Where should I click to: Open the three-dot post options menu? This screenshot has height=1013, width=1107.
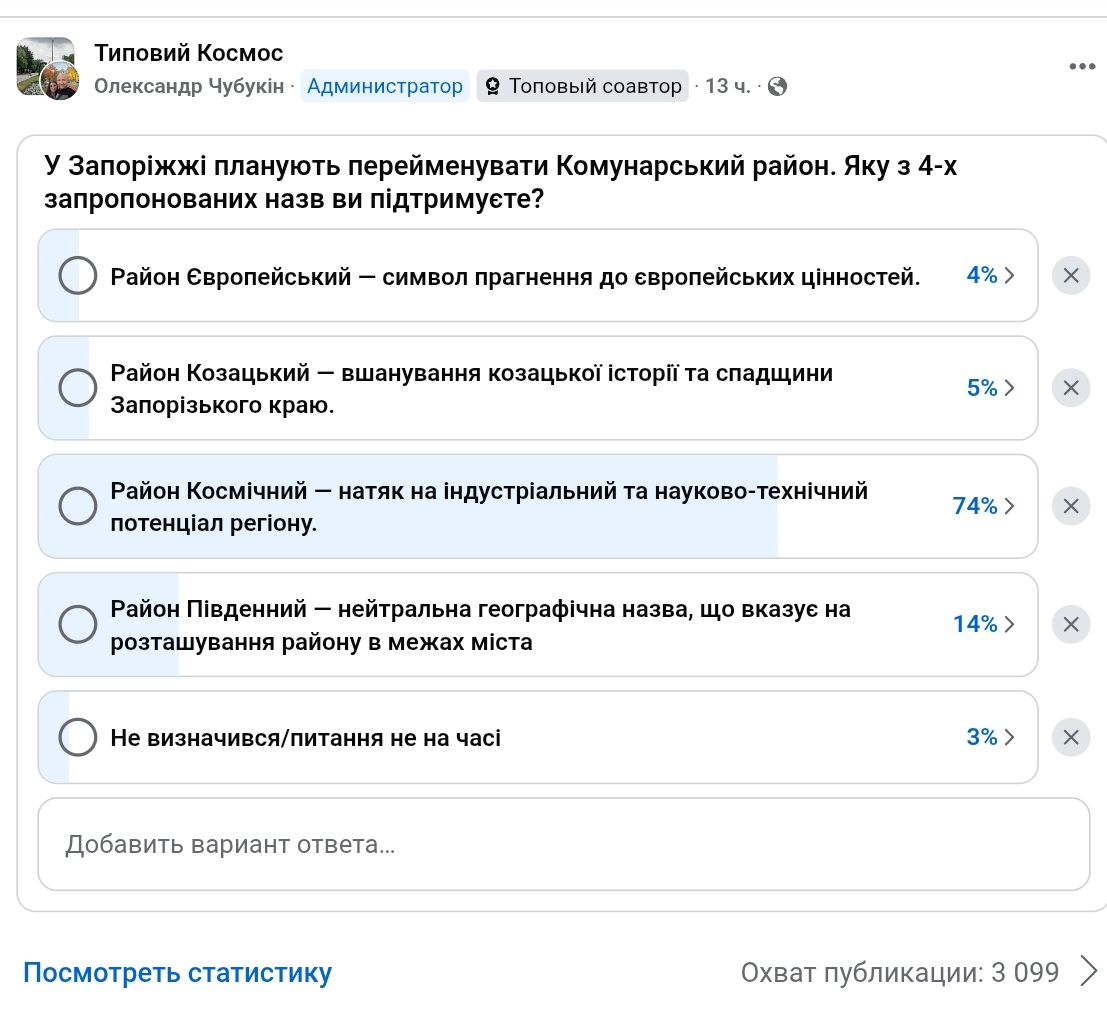pyautogui.click(x=1082, y=67)
